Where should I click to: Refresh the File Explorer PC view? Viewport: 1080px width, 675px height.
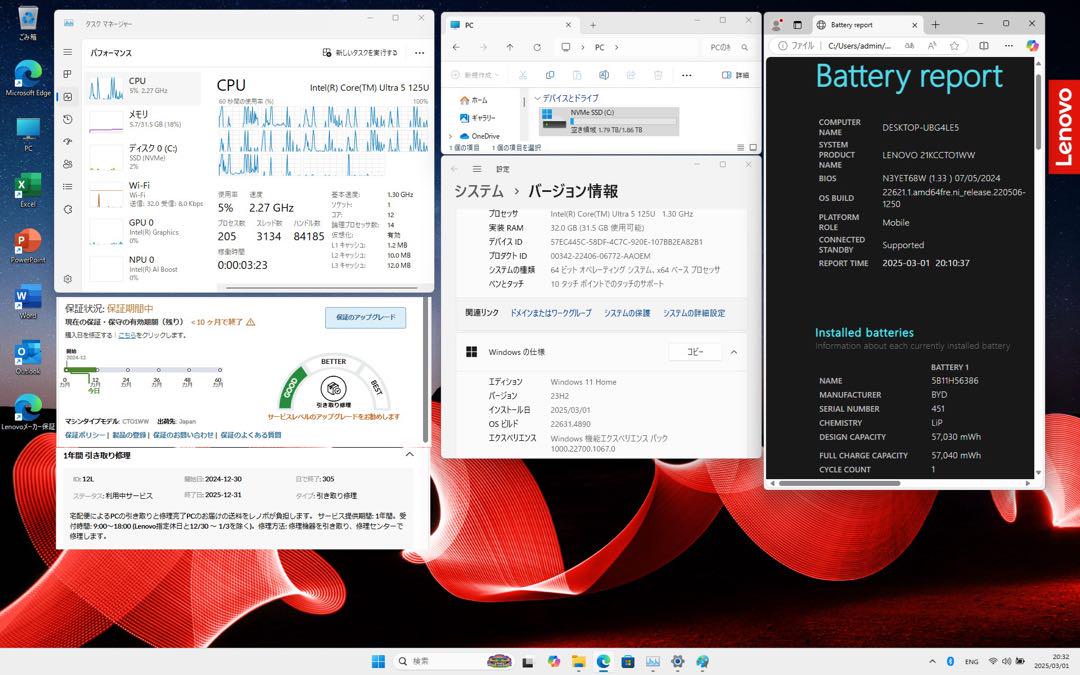(537, 48)
